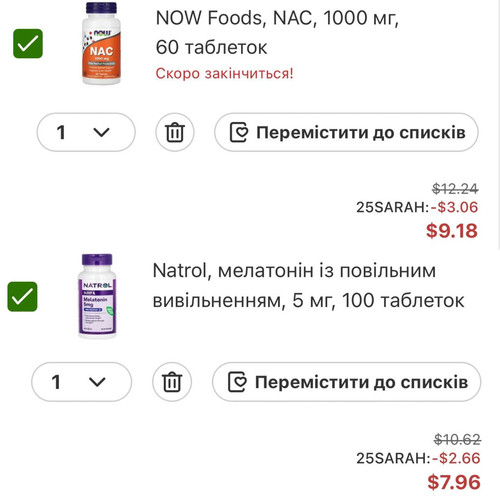Move melatonin to lists with Перемістити до списків
This screenshot has height=500, width=500.
(347, 382)
